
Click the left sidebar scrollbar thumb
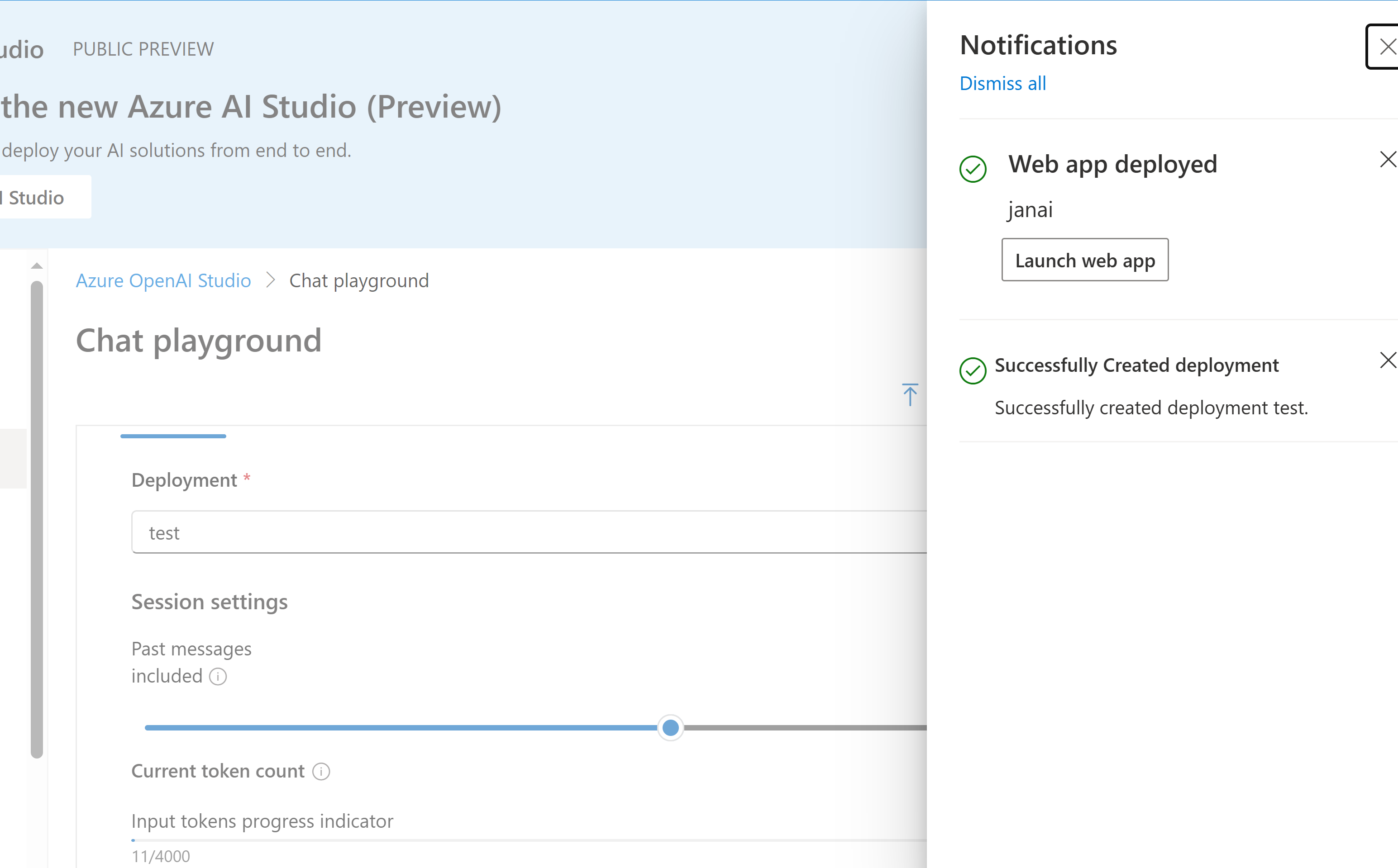37,520
